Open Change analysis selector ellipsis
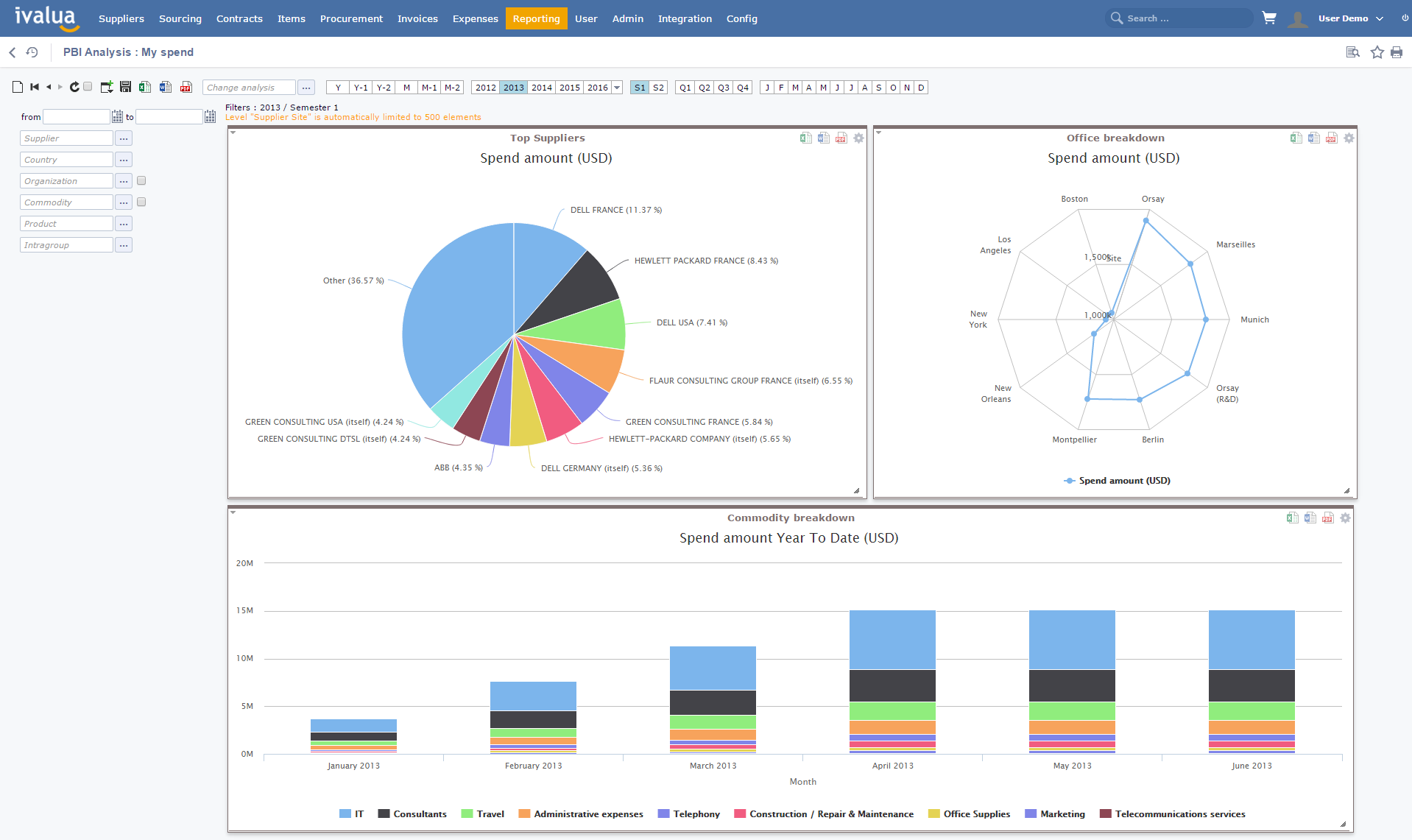1412x840 pixels. point(306,88)
